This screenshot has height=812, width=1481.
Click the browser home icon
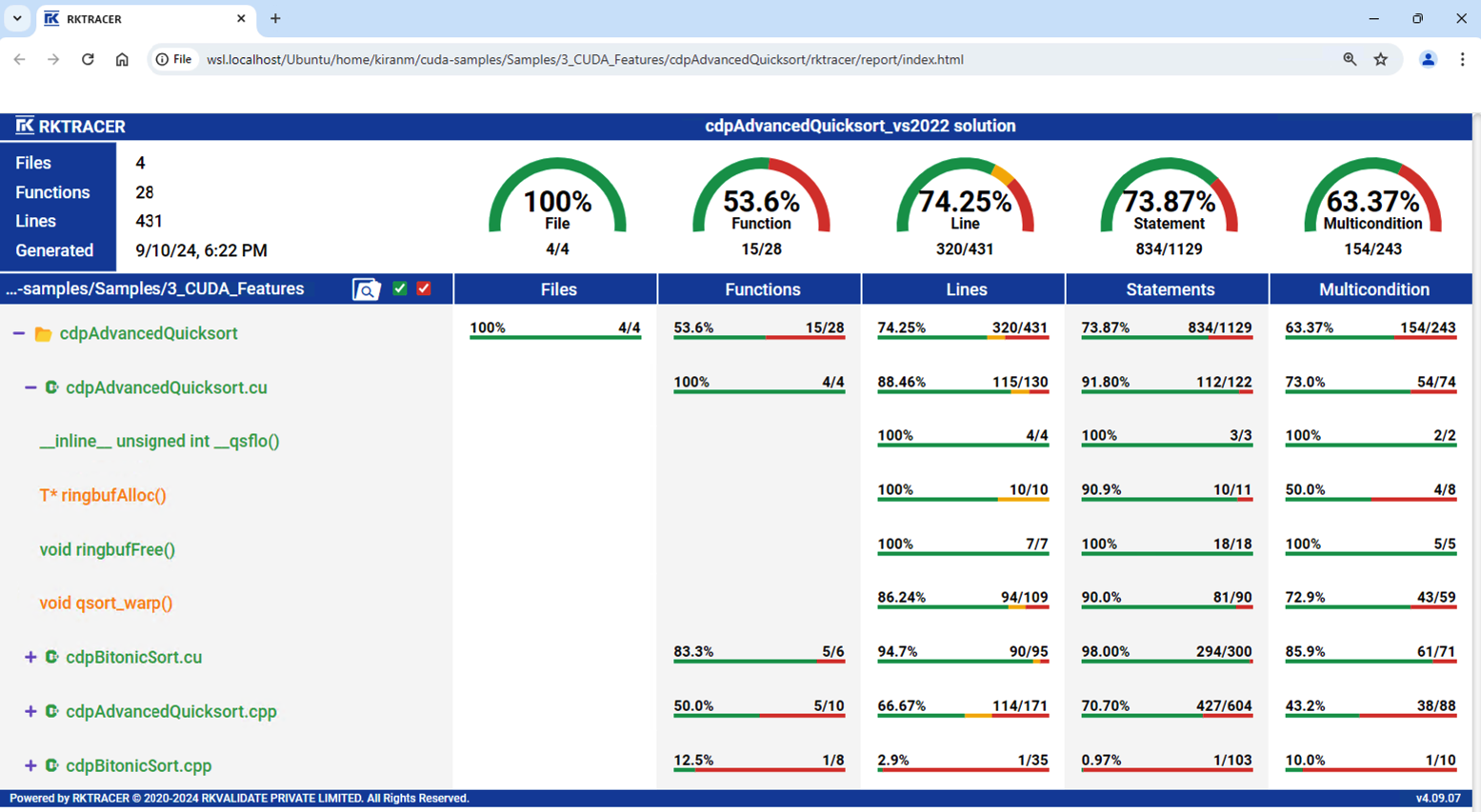click(x=122, y=59)
